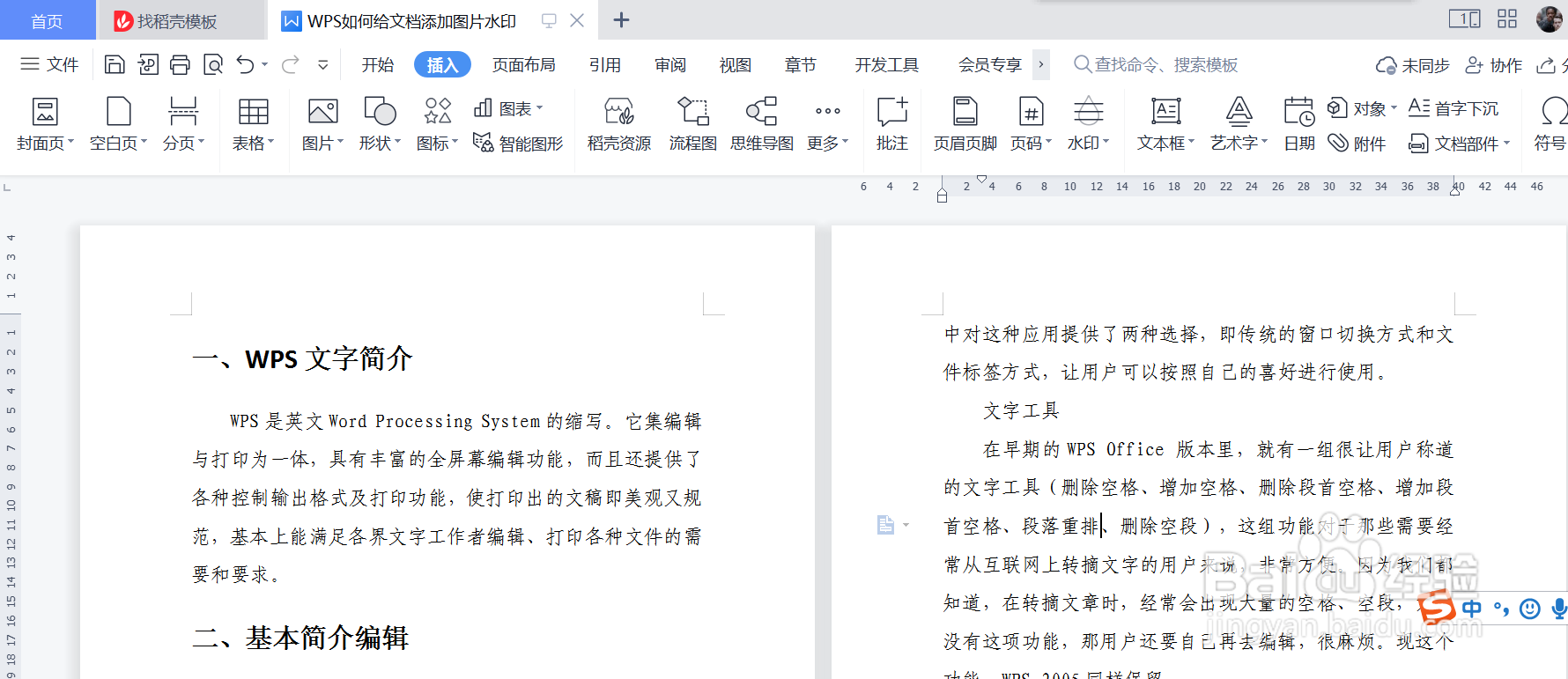This screenshot has height=679, width=1568.
Task: Click the 首字下沉 drop cap button
Action: pyautogui.click(x=1453, y=108)
